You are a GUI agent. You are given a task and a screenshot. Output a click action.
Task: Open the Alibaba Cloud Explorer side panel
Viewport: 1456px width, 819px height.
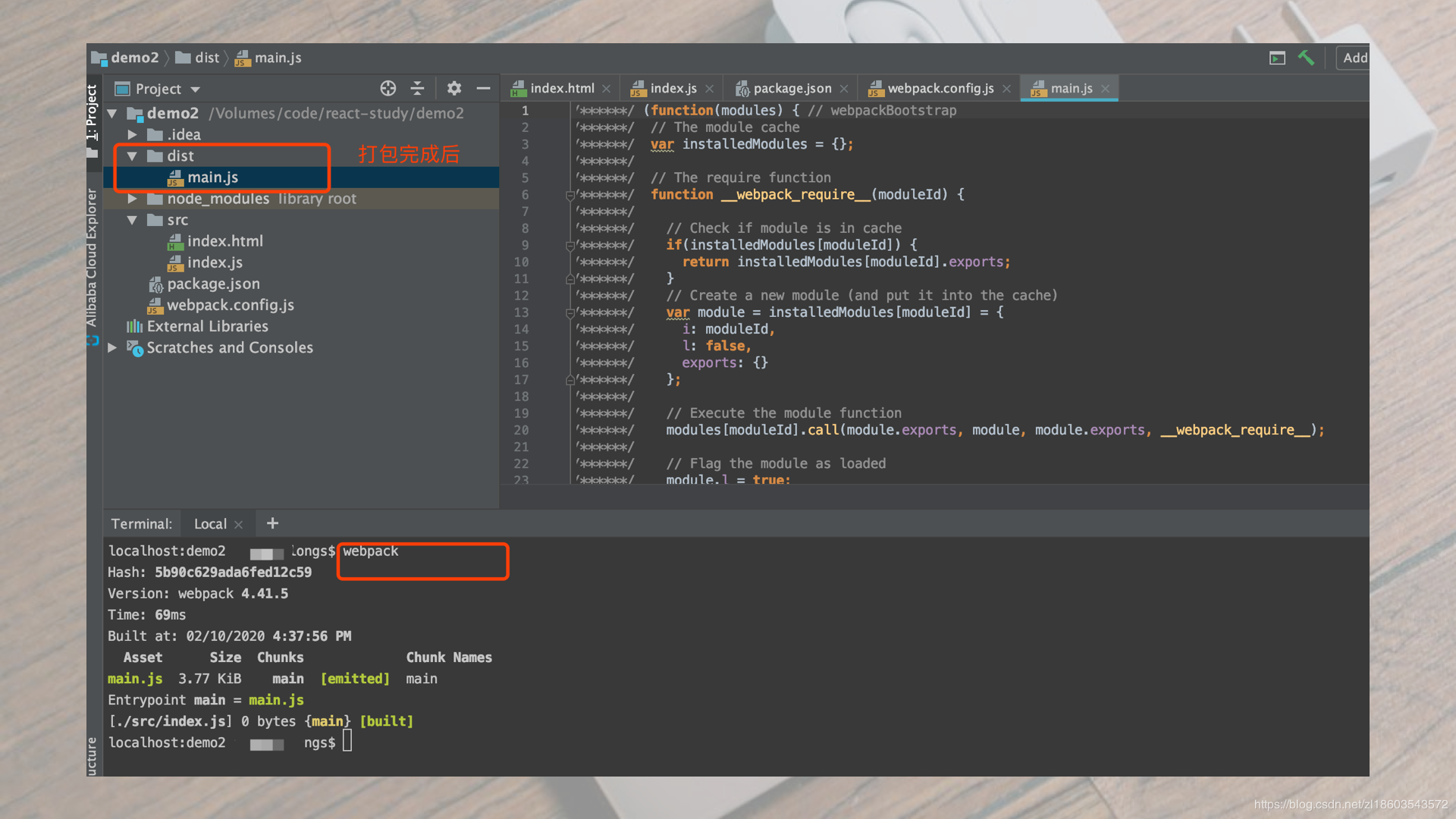[x=92, y=258]
